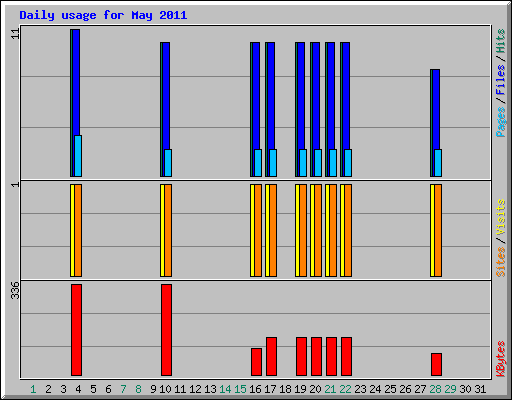Image resolution: width=512 pixels, height=400 pixels.
Task: Select the red KBytes bar for day 16
Action: coord(256,362)
